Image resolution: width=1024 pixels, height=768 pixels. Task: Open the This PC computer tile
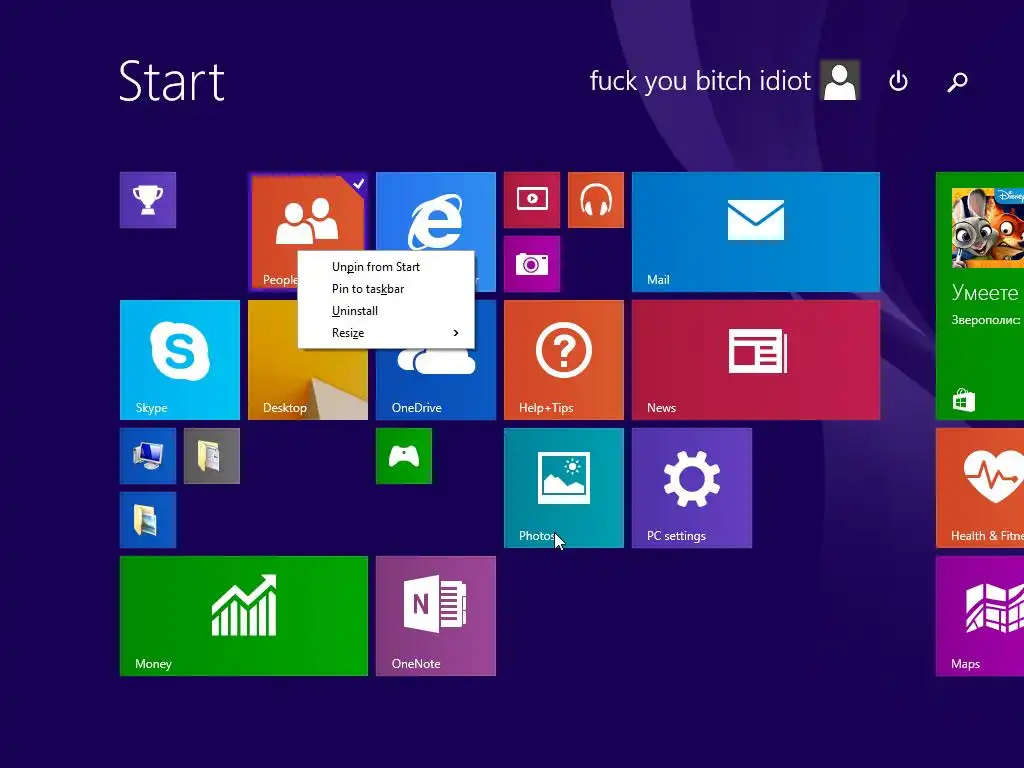pyautogui.click(x=148, y=456)
